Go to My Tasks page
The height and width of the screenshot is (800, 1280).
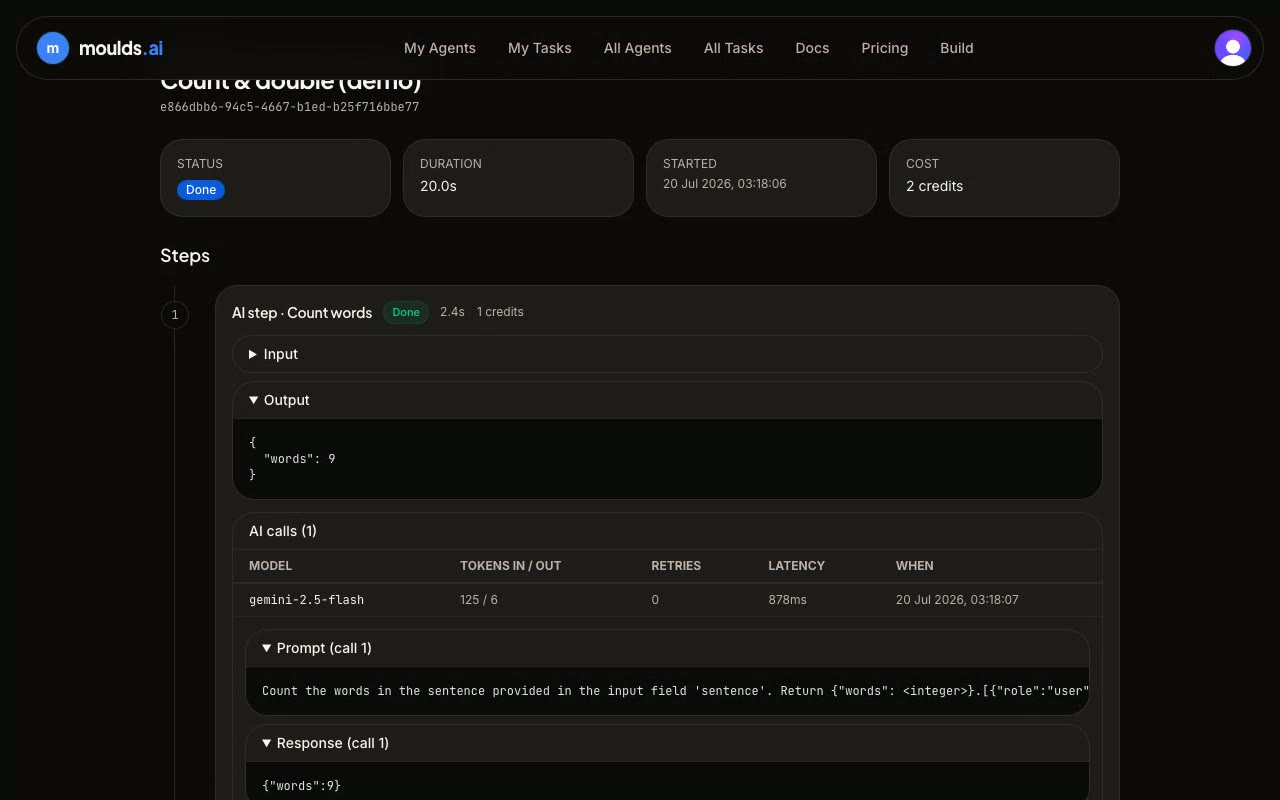(x=540, y=48)
